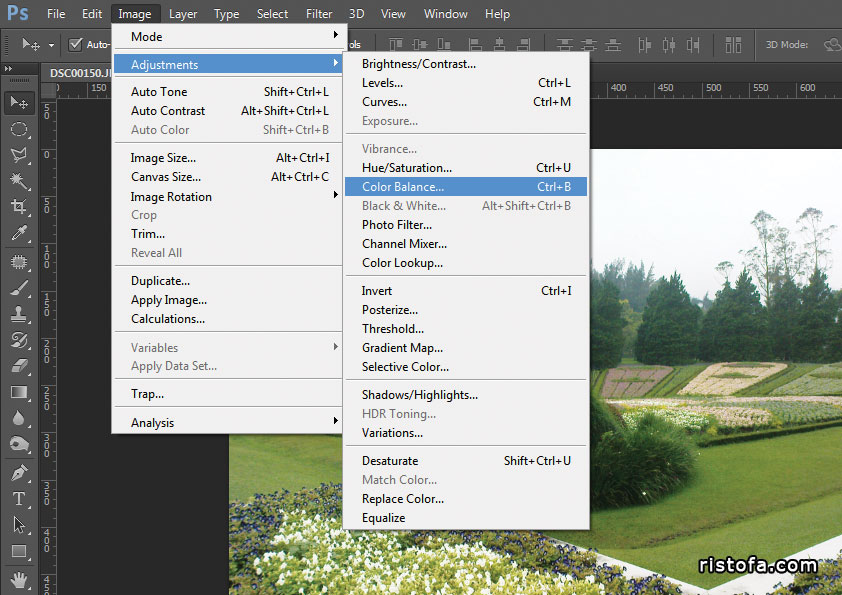Screen dimensions: 842x595
Task: Click the Photoshop Ps logo
Action: pos(18,13)
